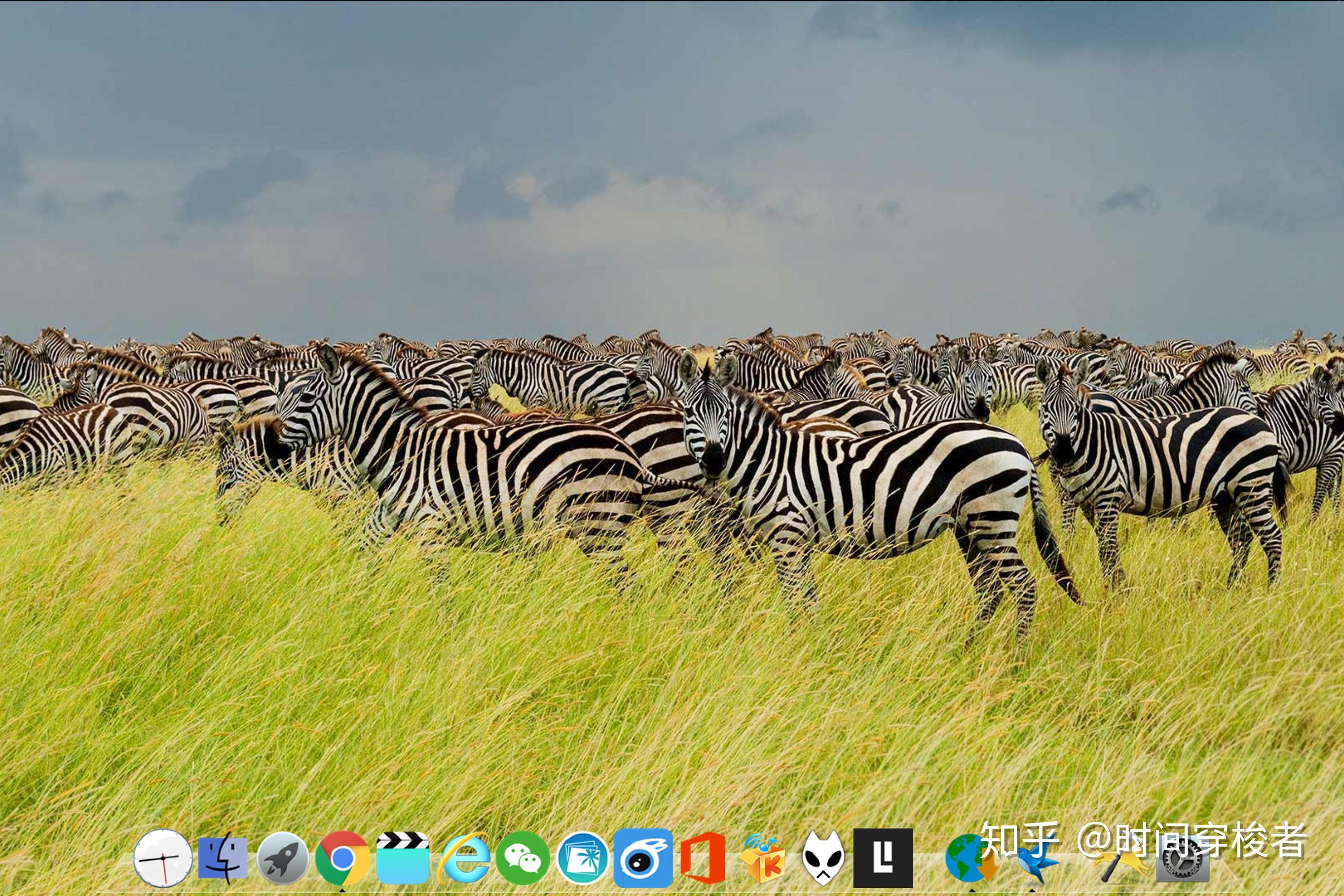
Task: Open WeChat from the dock
Action: click(x=523, y=858)
